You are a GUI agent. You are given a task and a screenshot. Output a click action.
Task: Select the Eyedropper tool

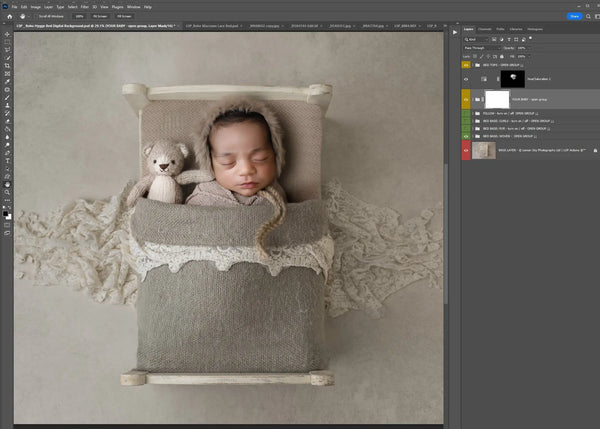7,81
